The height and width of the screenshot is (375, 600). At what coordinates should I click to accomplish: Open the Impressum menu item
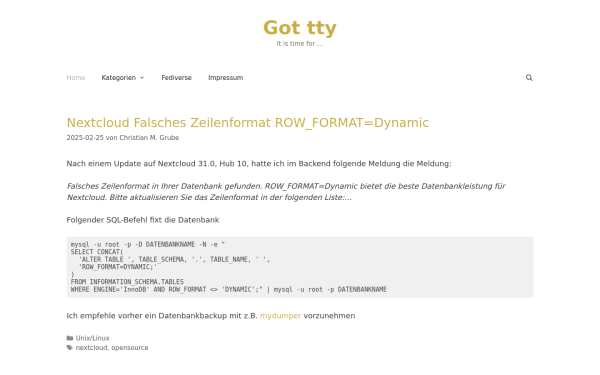tap(226, 78)
